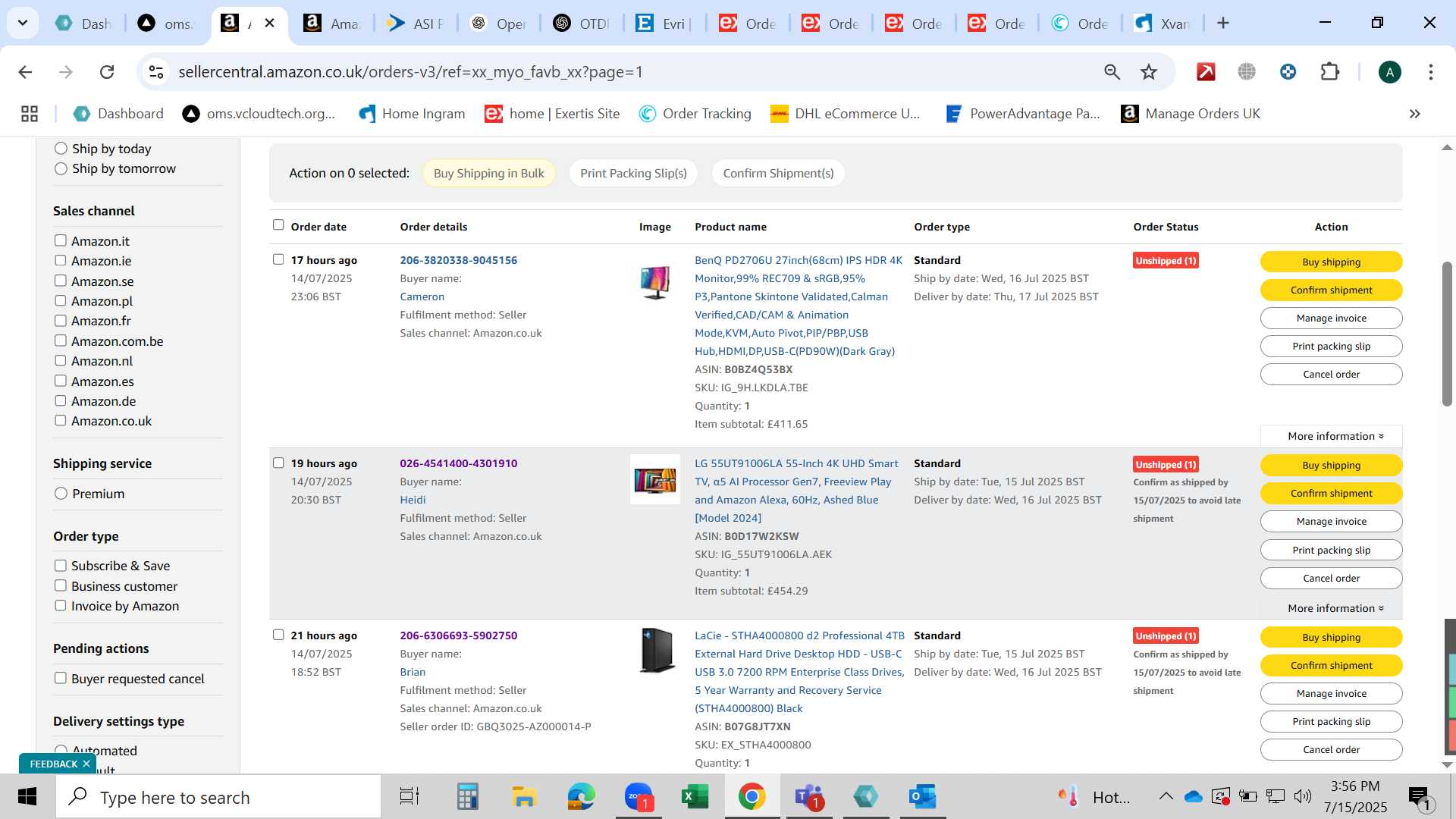Click Confirm Shipment(s) bulk button
Image resolution: width=1456 pixels, height=819 pixels.
pyautogui.click(x=778, y=173)
